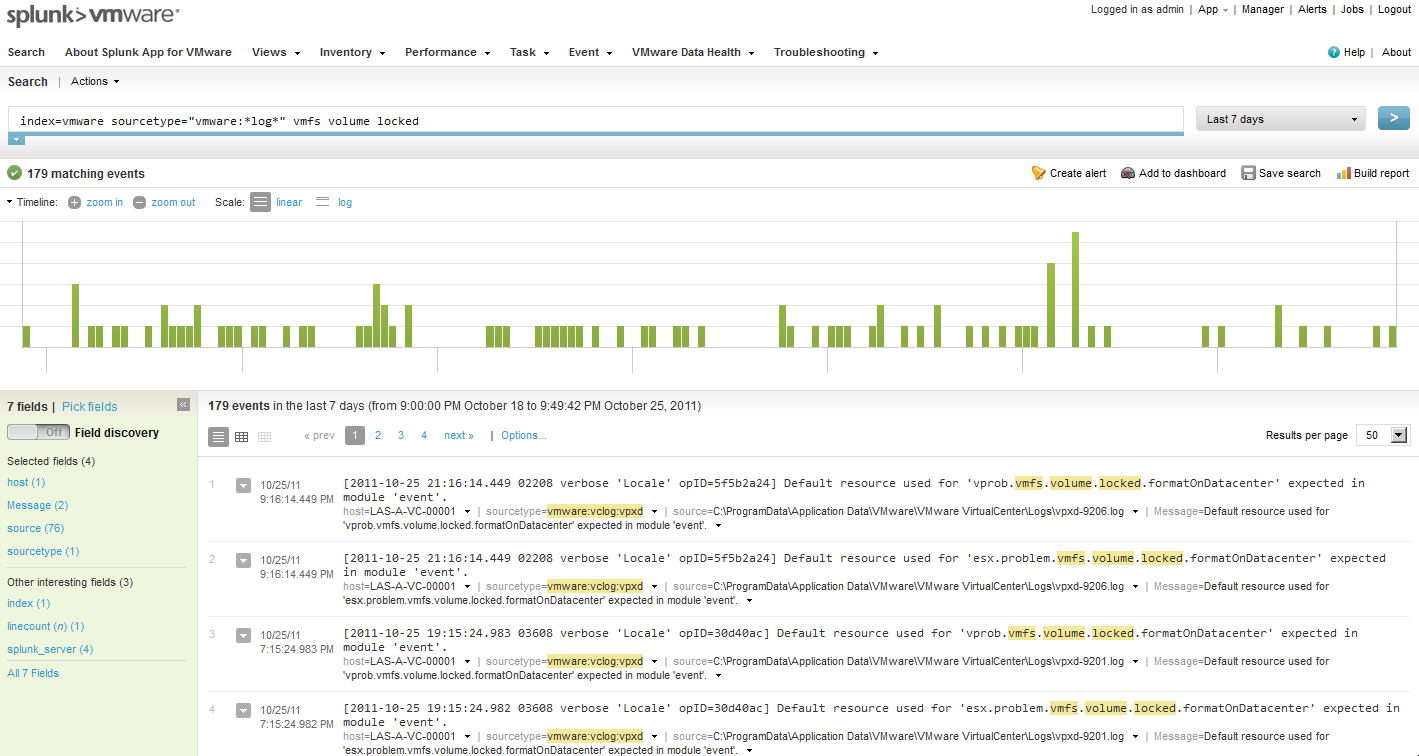Image resolution: width=1419 pixels, height=756 pixels.
Task: Click the Help question mark icon
Action: coord(1333,52)
